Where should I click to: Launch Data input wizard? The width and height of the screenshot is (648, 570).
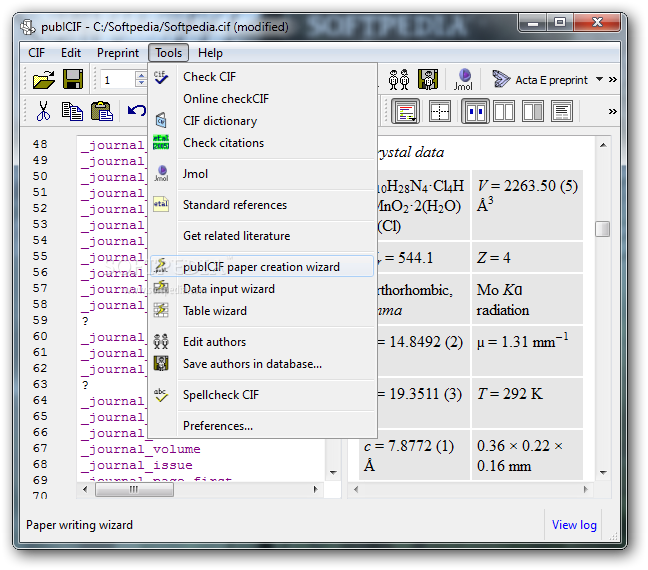pyautogui.click(x=262, y=289)
